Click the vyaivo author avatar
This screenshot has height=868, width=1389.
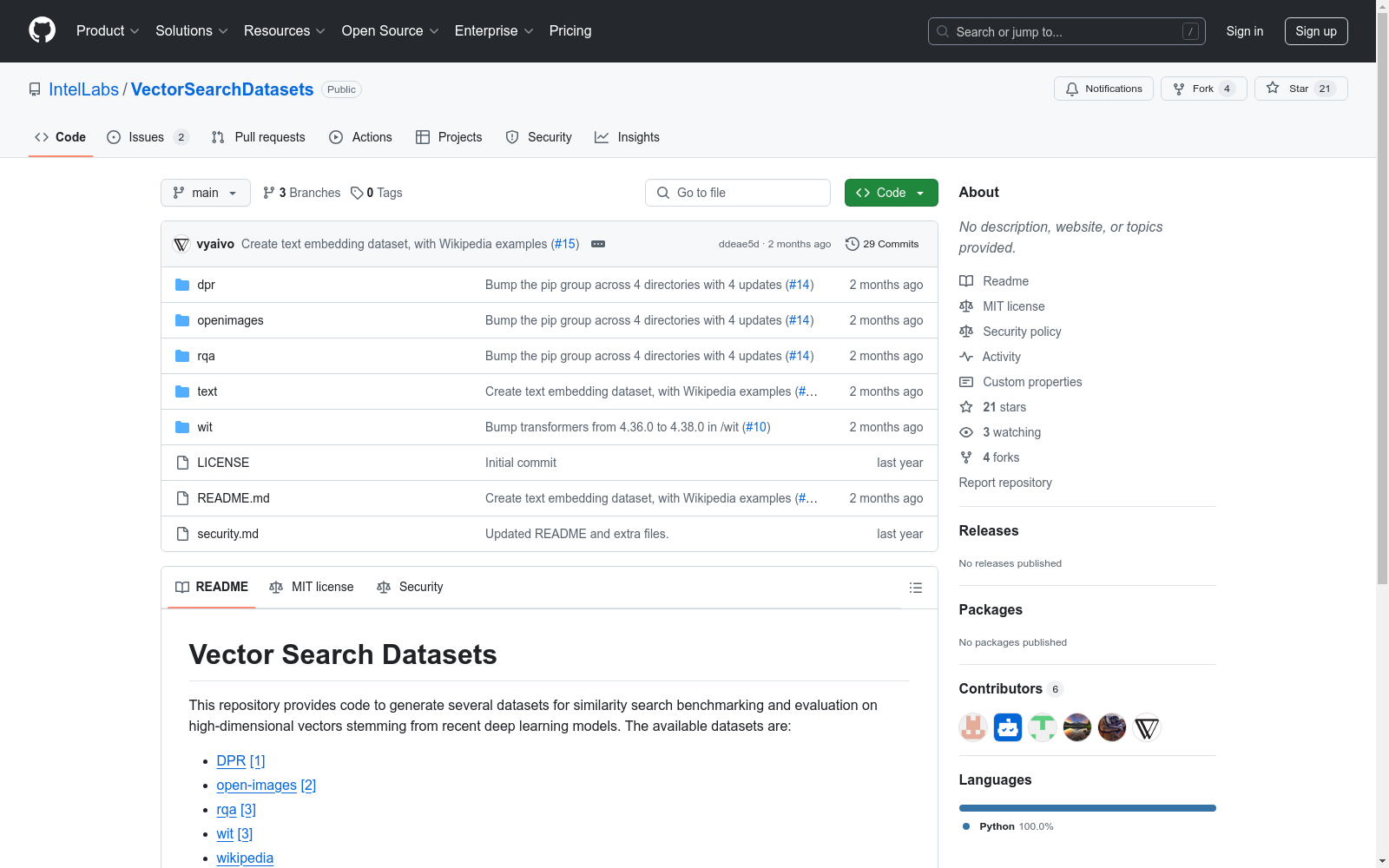[181, 244]
